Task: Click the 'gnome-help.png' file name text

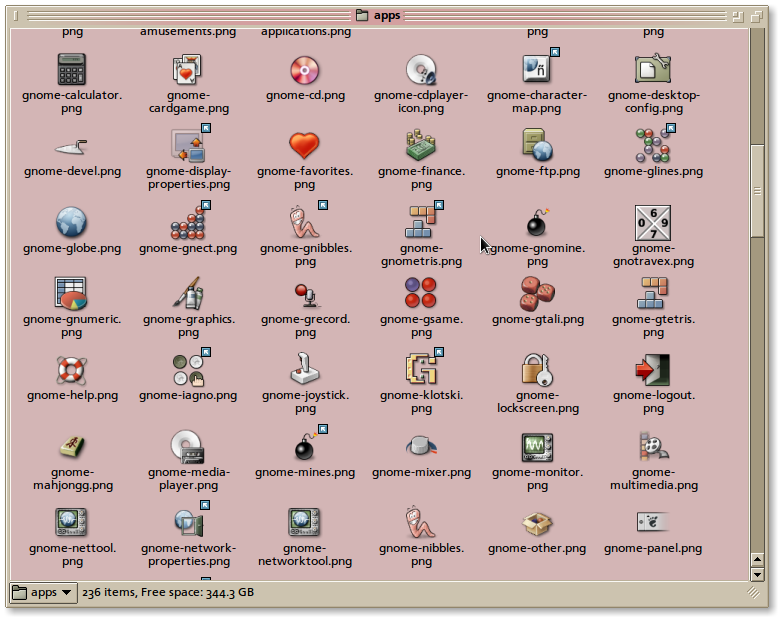Action: (72, 395)
